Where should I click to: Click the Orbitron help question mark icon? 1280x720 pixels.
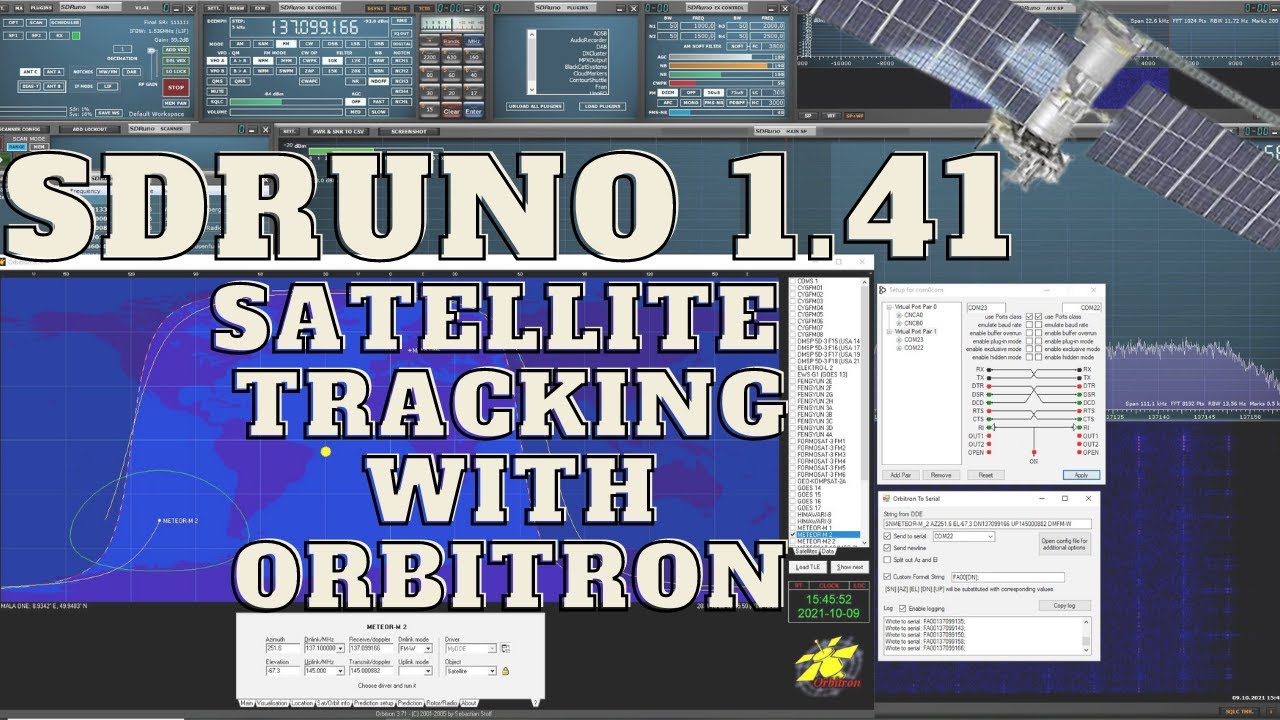click(535, 703)
